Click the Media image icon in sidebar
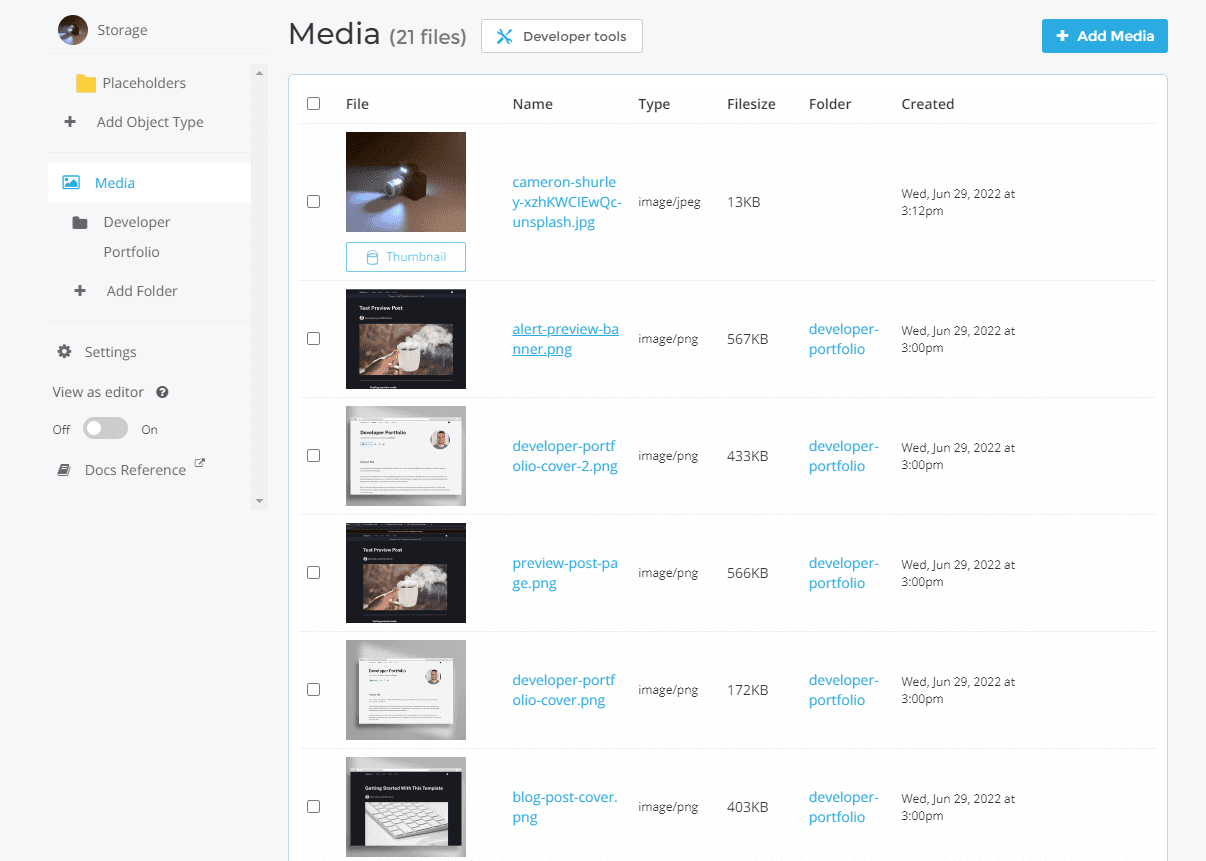The image size is (1206, 861). (x=71, y=183)
